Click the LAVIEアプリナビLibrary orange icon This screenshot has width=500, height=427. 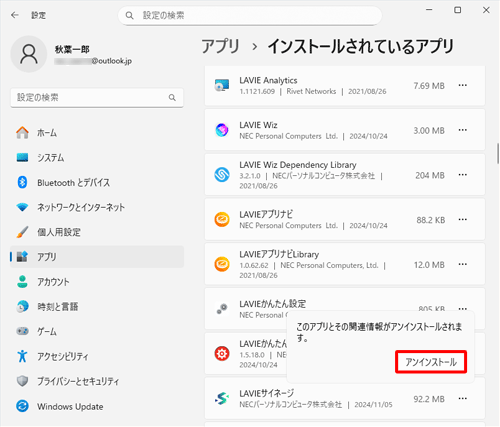pyautogui.click(x=222, y=264)
